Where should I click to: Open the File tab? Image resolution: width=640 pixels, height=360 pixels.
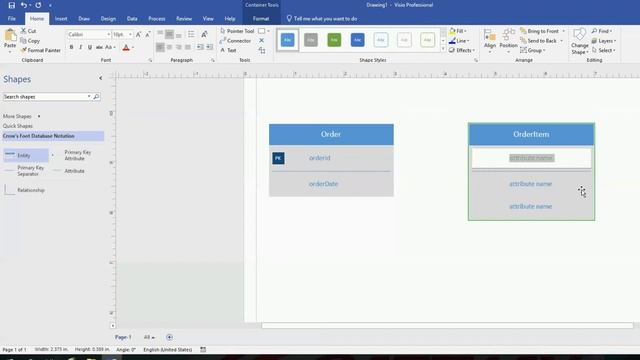(x=12, y=19)
